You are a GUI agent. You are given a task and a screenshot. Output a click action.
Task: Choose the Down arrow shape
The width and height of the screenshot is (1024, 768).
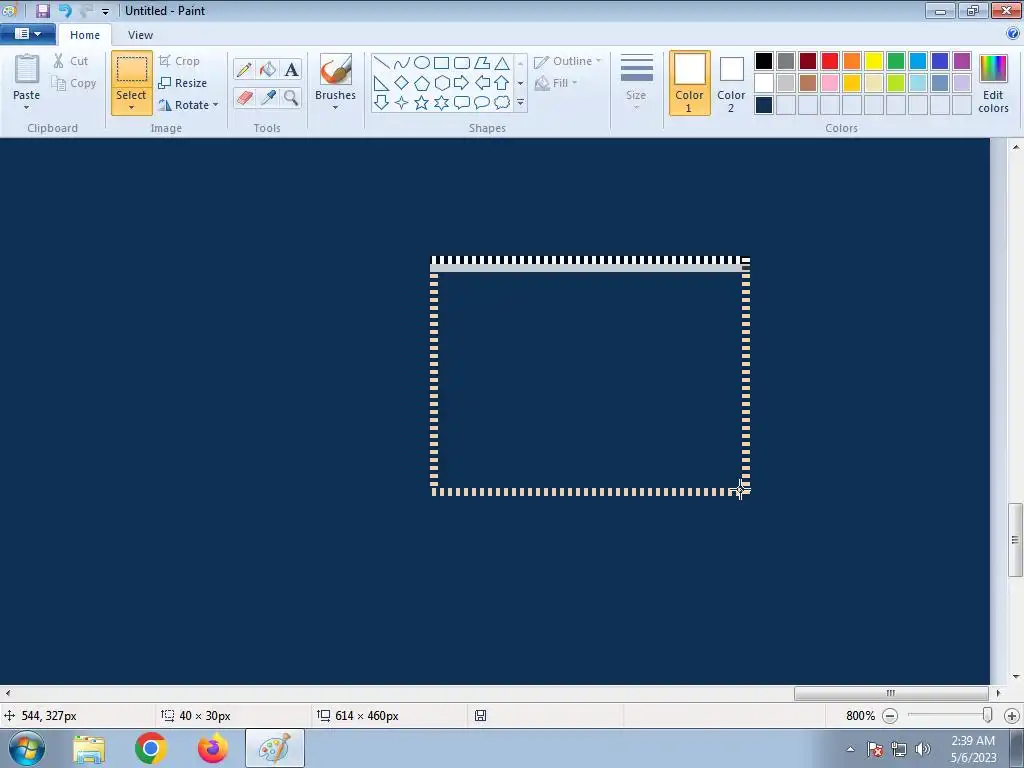(381, 103)
